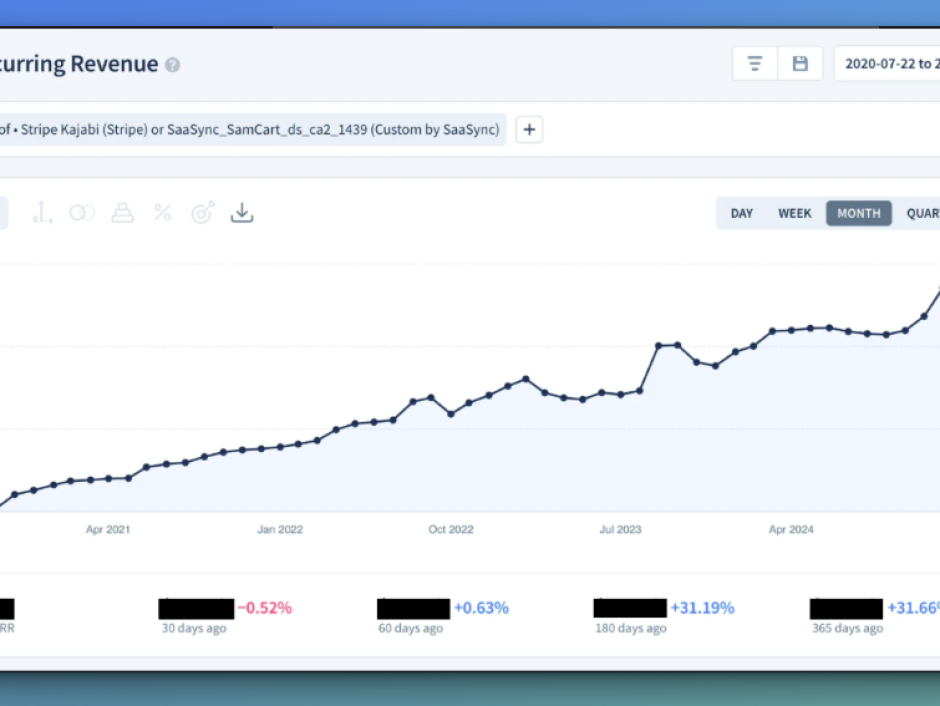Image resolution: width=940 pixels, height=706 pixels.
Task: Select the MONTH interval option
Action: (858, 213)
